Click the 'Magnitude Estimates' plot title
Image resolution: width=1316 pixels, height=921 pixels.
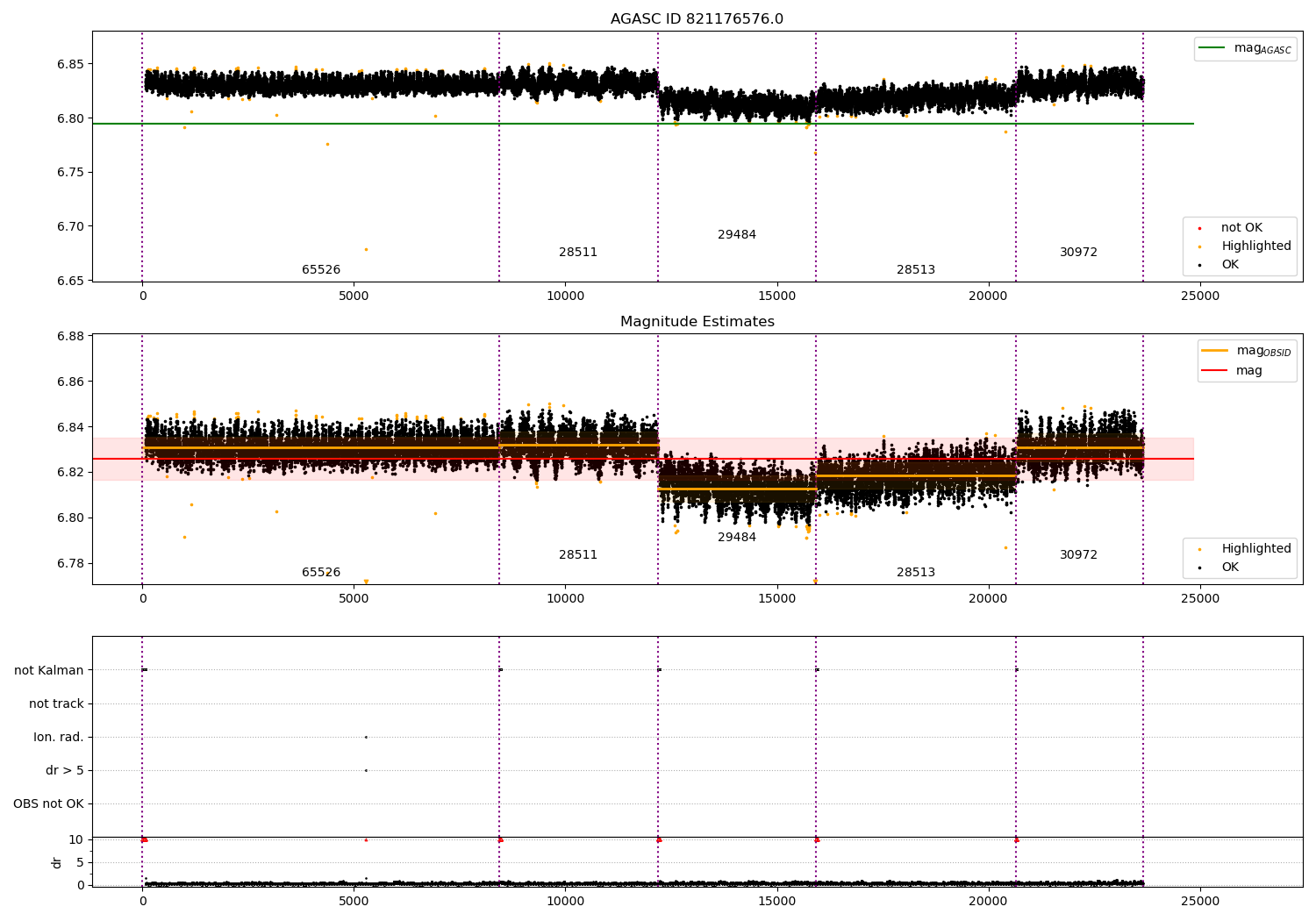(x=697, y=322)
